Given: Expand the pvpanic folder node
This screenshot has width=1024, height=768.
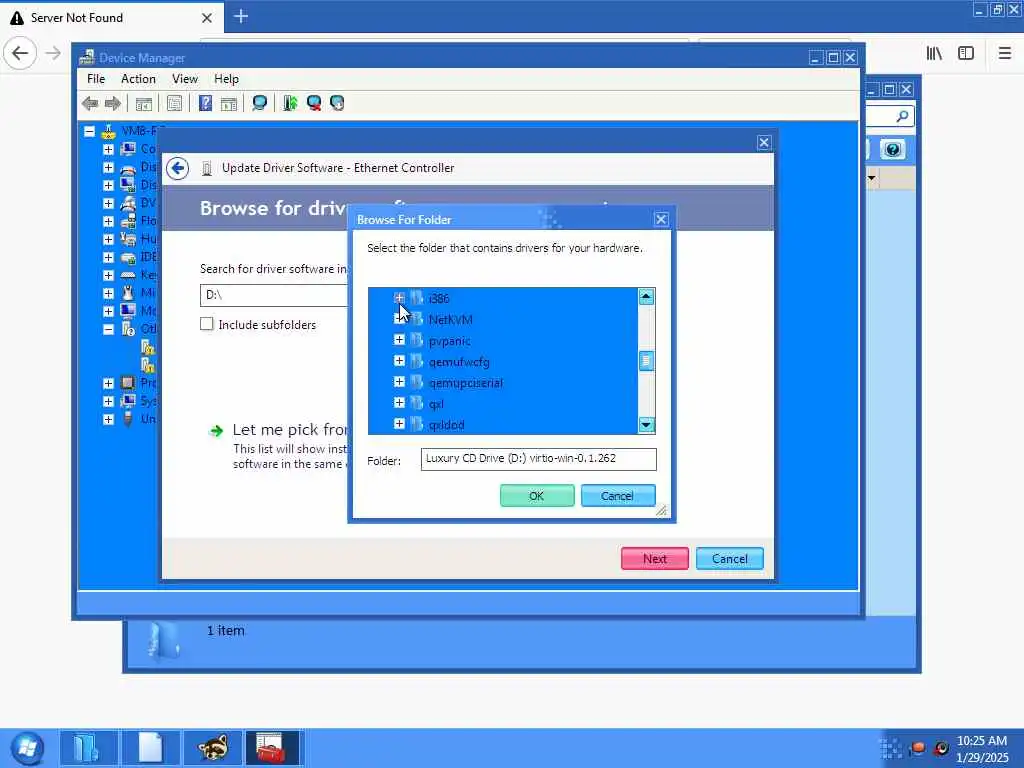Looking at the screenshot, I should click(399, 340).
